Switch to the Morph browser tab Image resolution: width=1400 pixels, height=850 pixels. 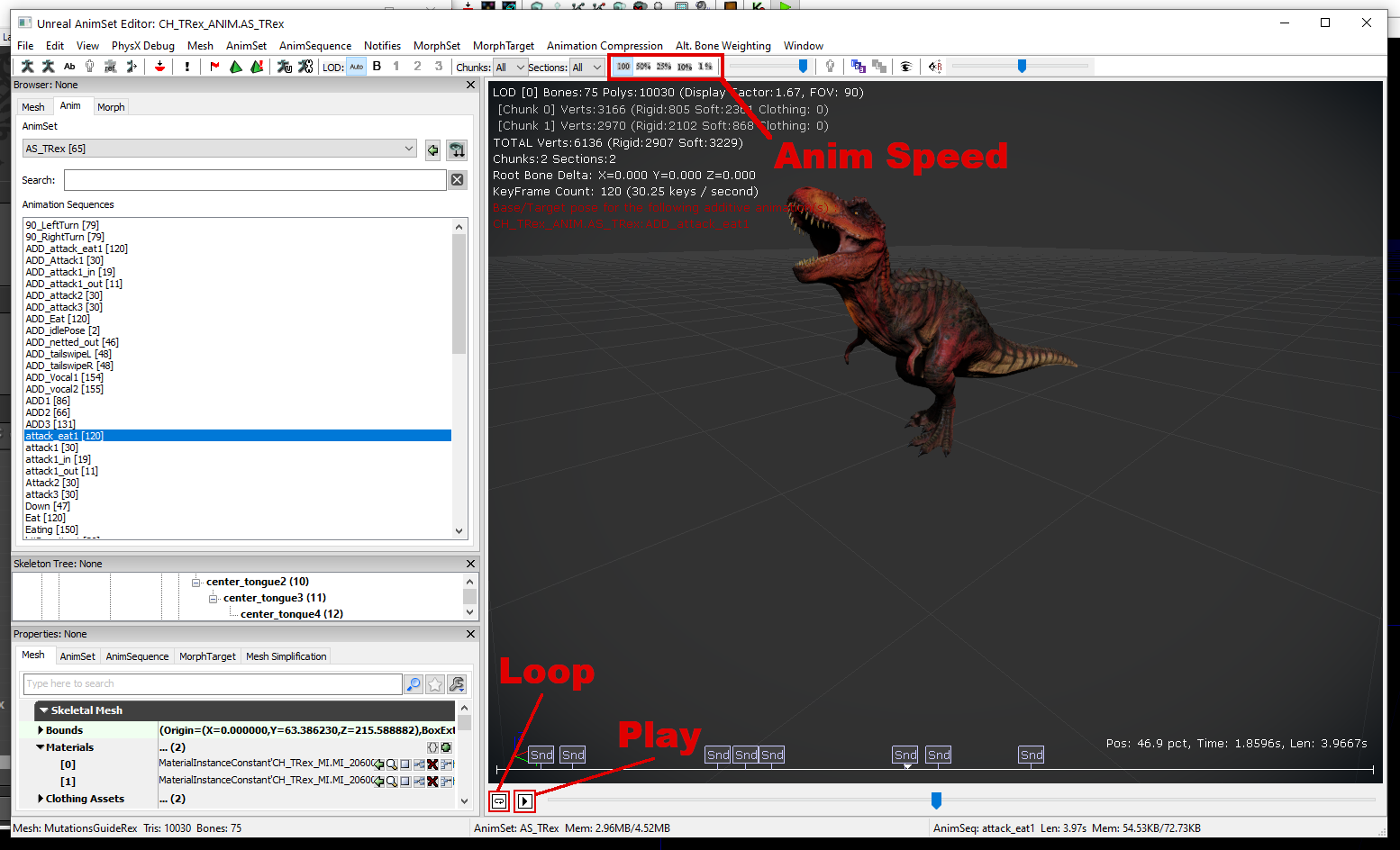tap(111, 107)
